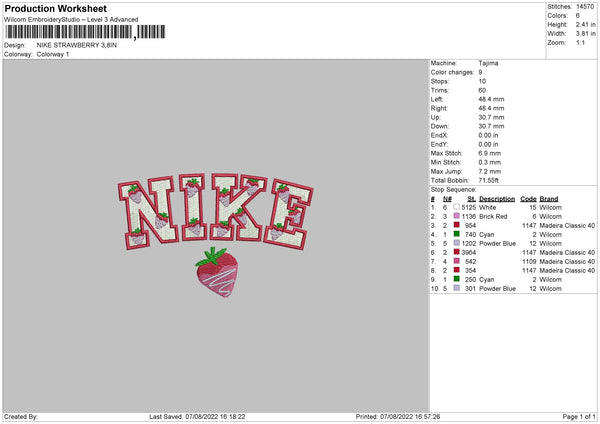The image size is (600, 424).
Task: Click the barcode under the worksheet title
Action: [x=85, y=32]
